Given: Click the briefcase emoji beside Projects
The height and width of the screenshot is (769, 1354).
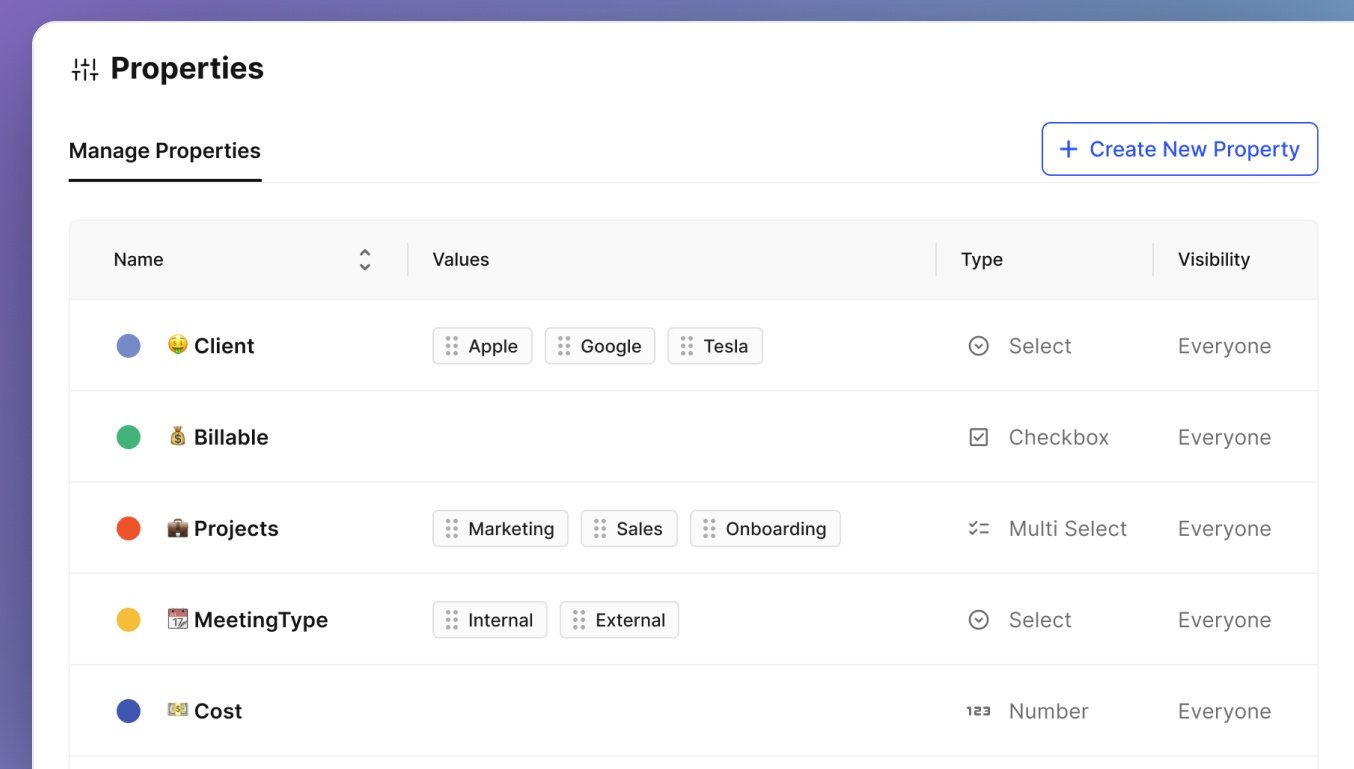Looking at the screenshot, I should (x=179, y=528).
